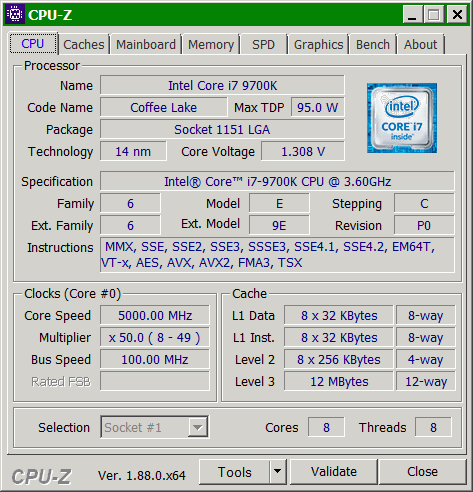The height and width of the screenshot is (492, 473).
Task: Click the Intel Core i7 inside logo
Action: (402, 118)
